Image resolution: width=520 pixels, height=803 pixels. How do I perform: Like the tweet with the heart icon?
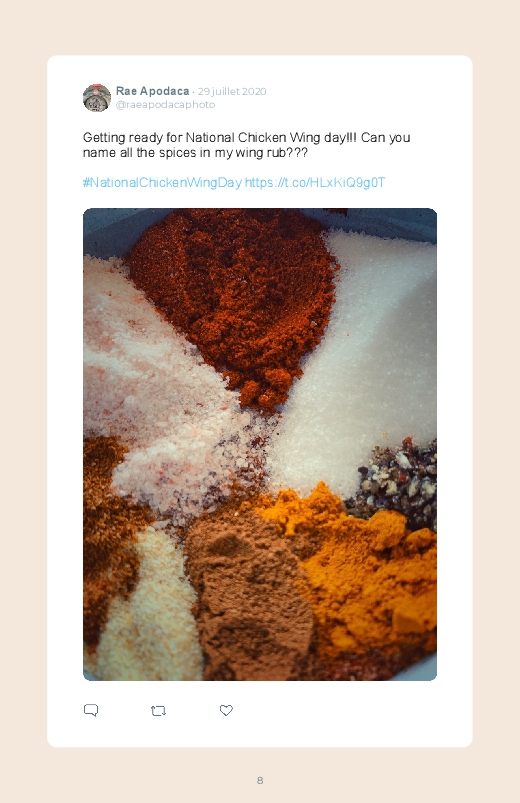click(x=226, y=710)
